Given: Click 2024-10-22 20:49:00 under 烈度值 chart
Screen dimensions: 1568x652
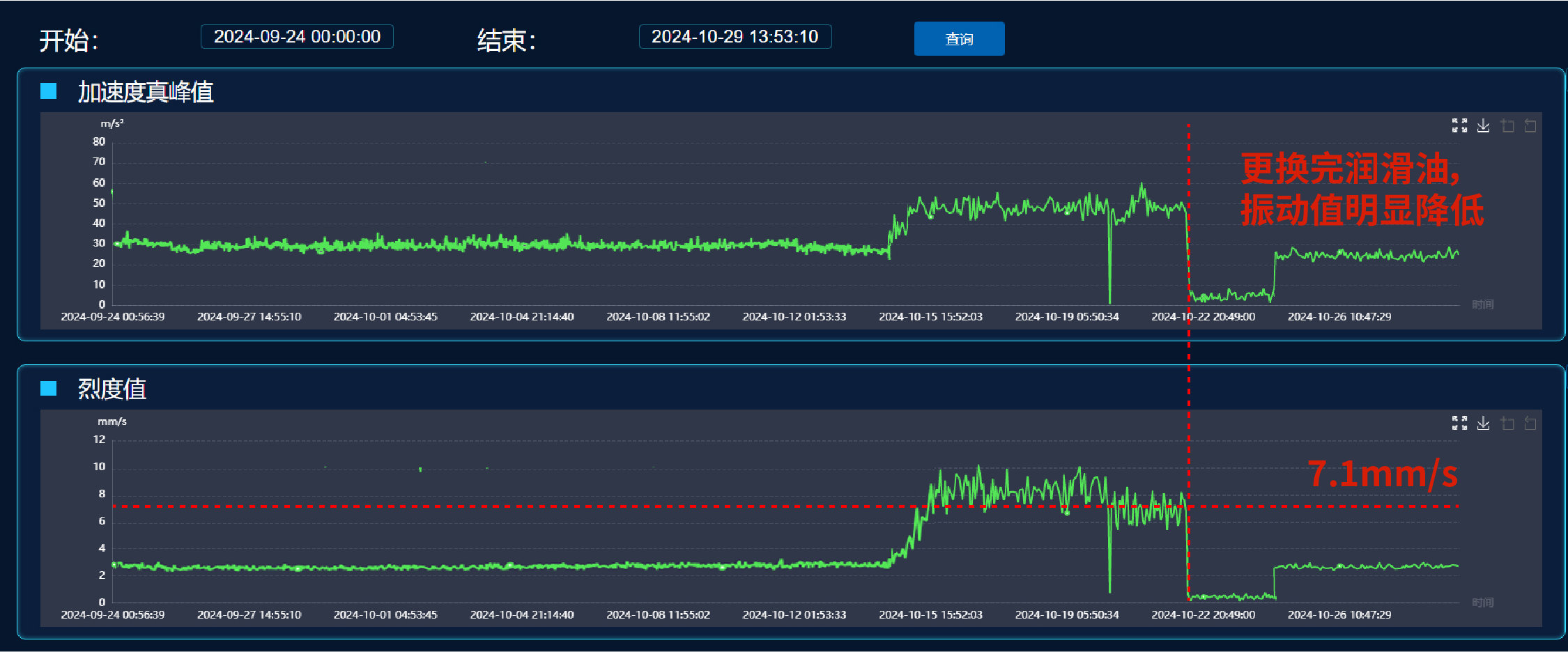Looking at the screenshot, I should (1204, 614).
